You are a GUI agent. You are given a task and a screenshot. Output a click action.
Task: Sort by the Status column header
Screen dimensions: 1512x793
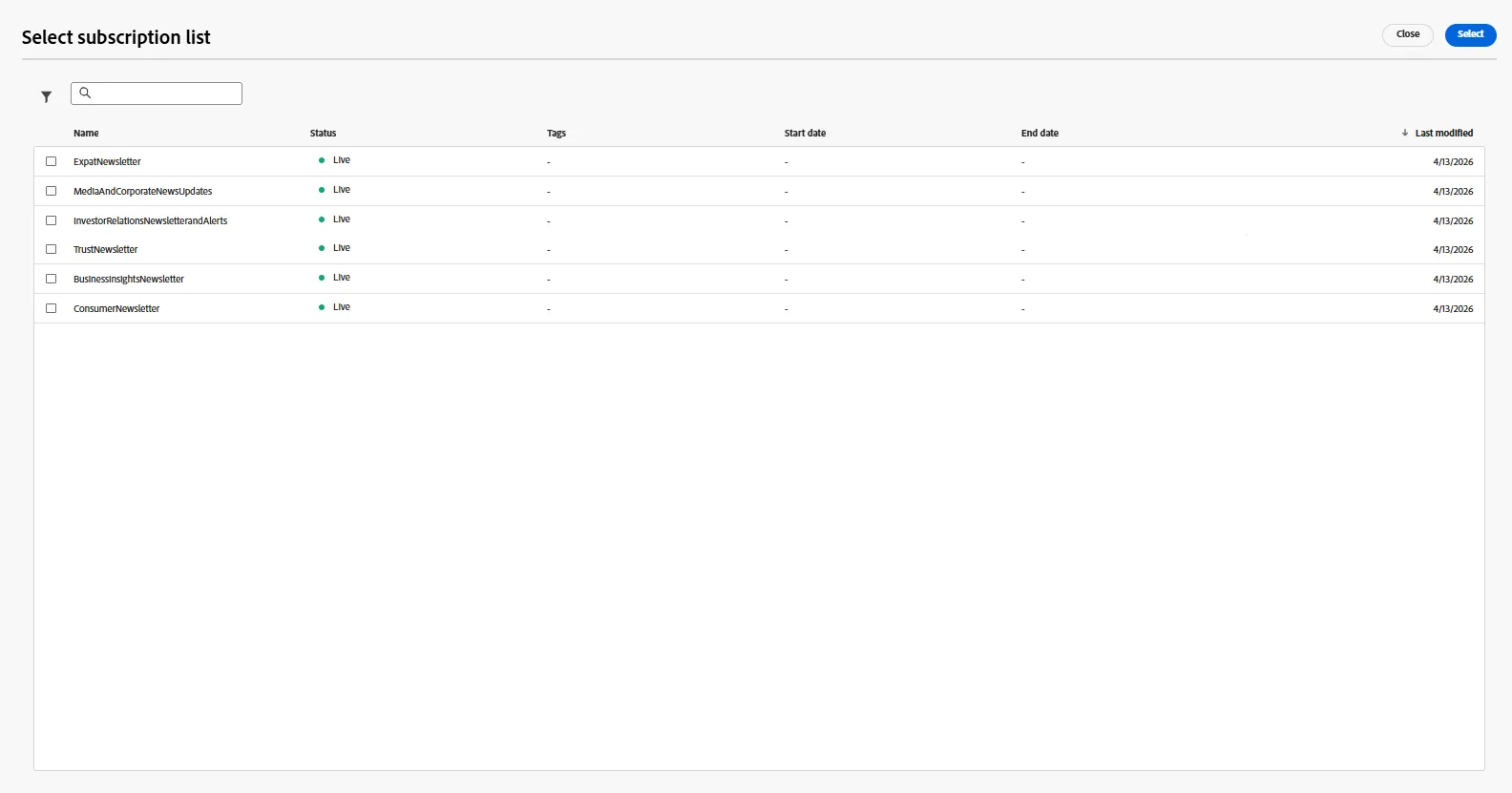click(324, 133)
